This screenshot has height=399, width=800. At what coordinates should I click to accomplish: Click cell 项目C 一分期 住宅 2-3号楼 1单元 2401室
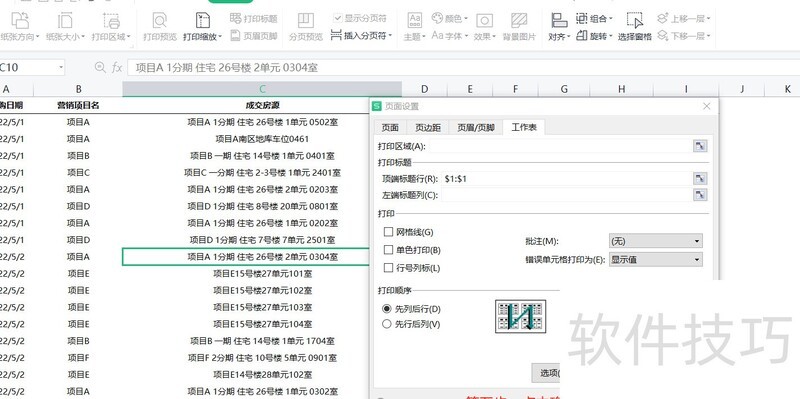(262, 172)
